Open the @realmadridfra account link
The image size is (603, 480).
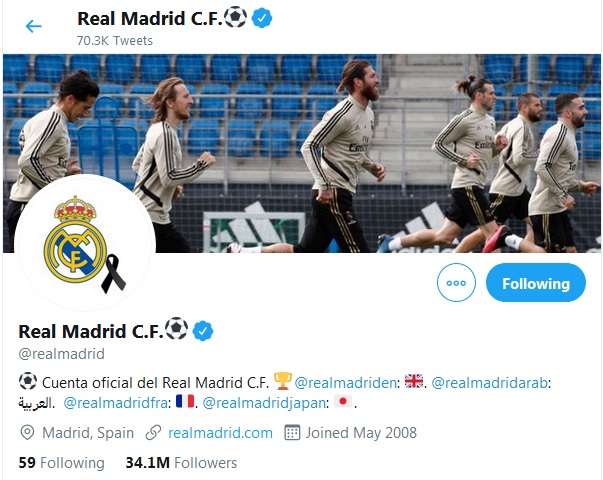point(115,403)
